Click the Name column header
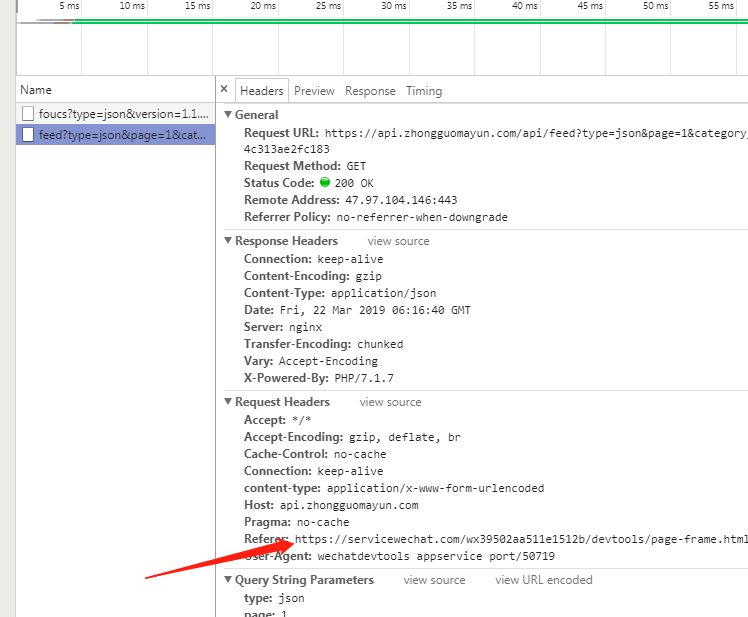The image size is (748, 617). (36, 90)
